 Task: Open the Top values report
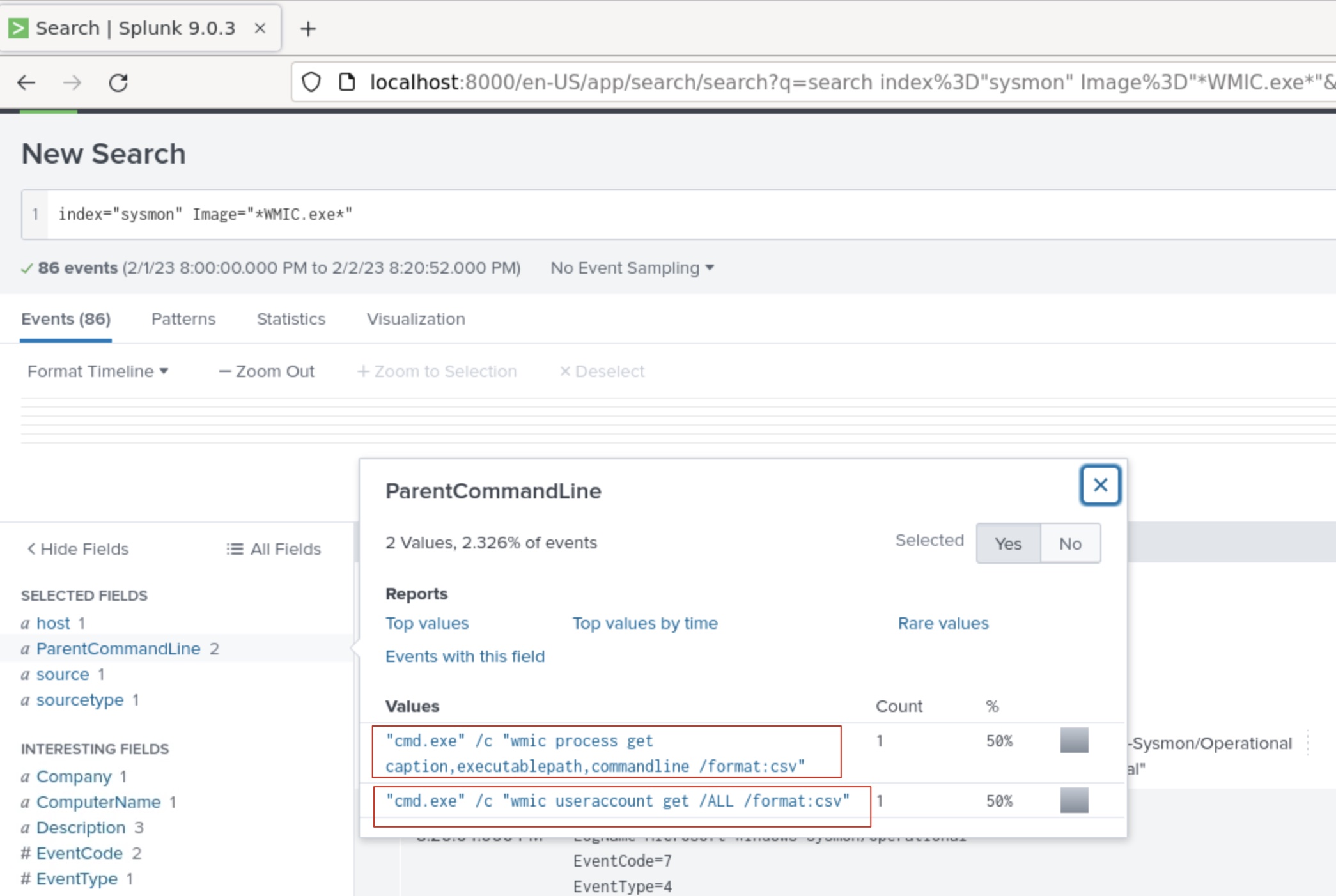427,623
